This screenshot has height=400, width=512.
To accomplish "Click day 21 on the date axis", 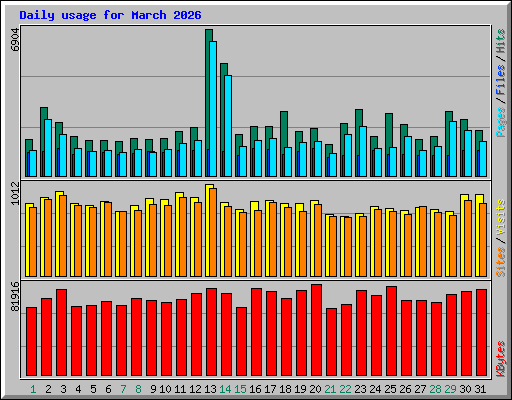I will coord(330,389).
